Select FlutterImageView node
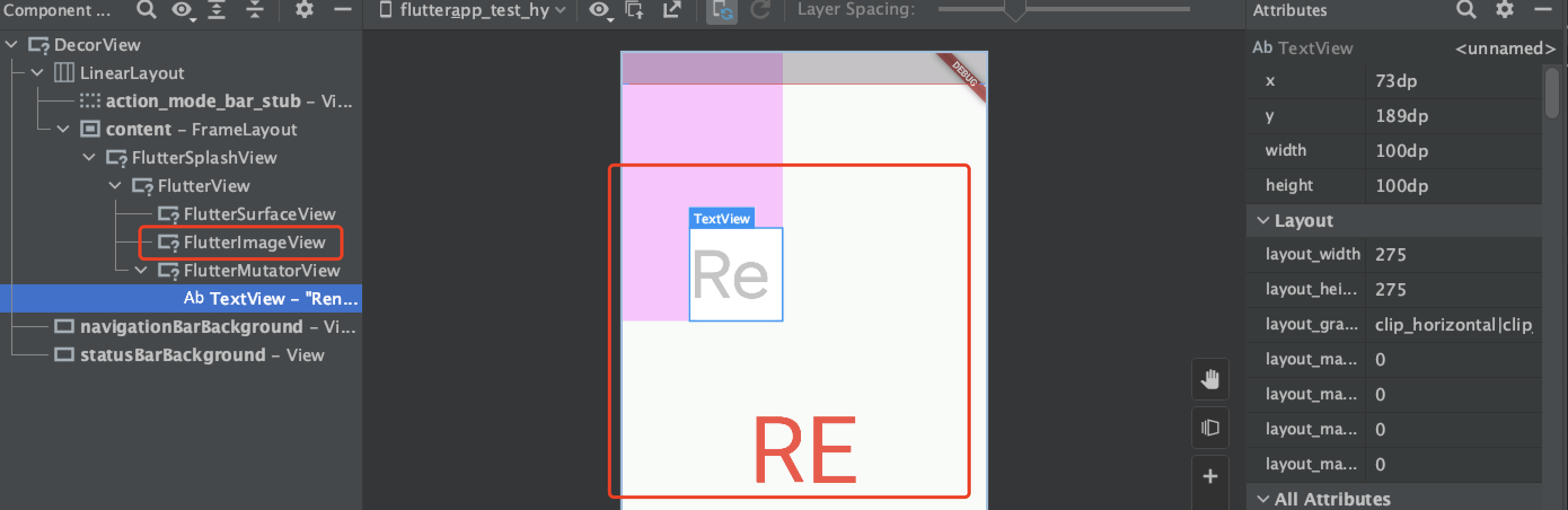 coord(255,242)
